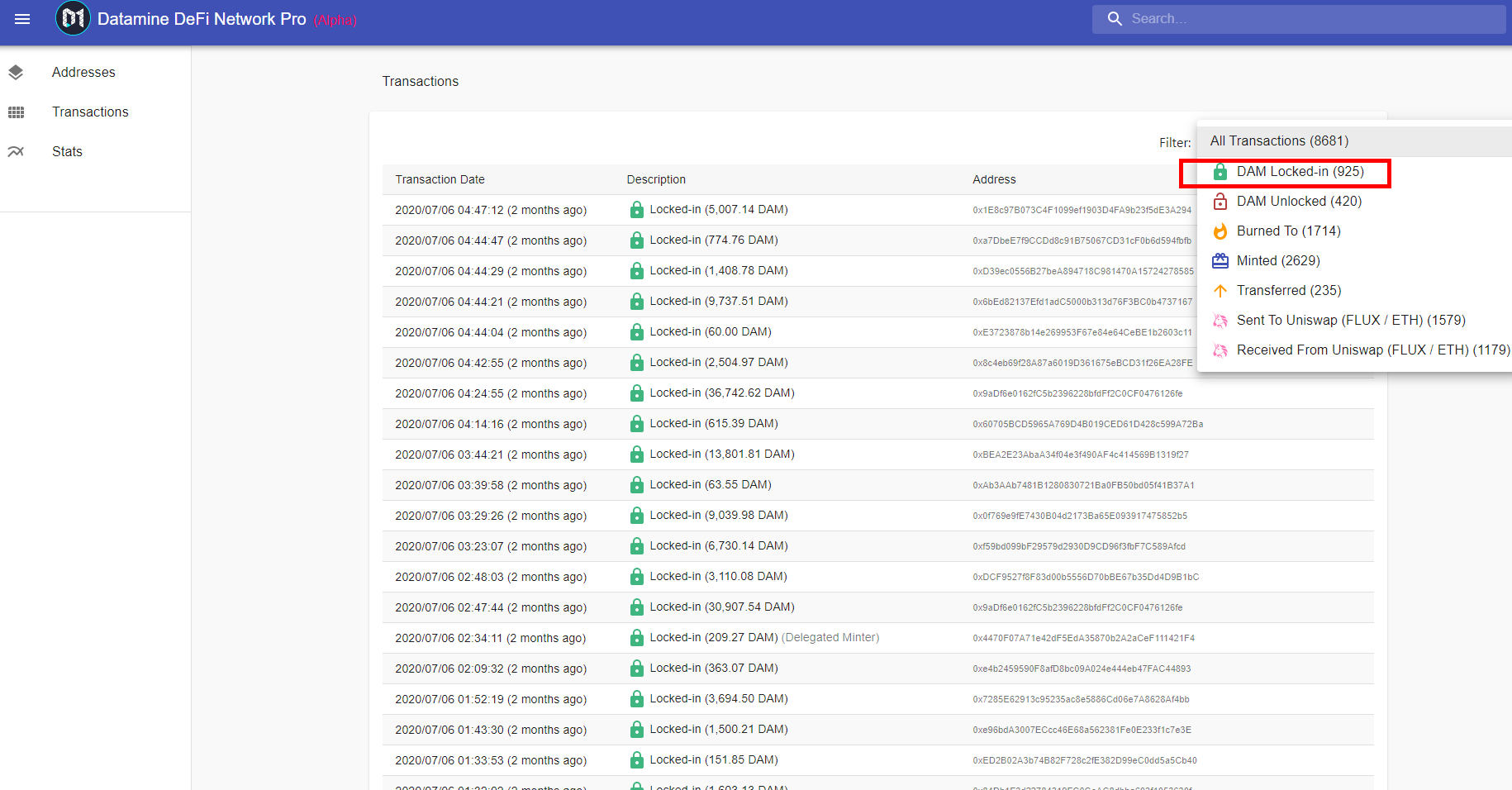The height and width of the screenshot is (790, 1512).
Task: Click the Address column header
Action: [994, 179]
